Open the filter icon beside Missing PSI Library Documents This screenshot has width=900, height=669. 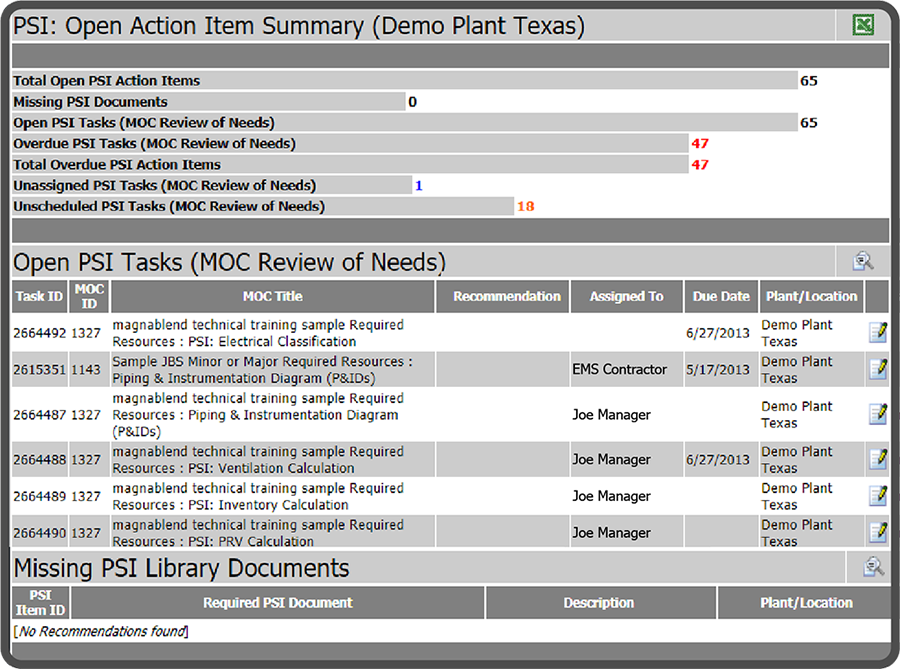872,567
